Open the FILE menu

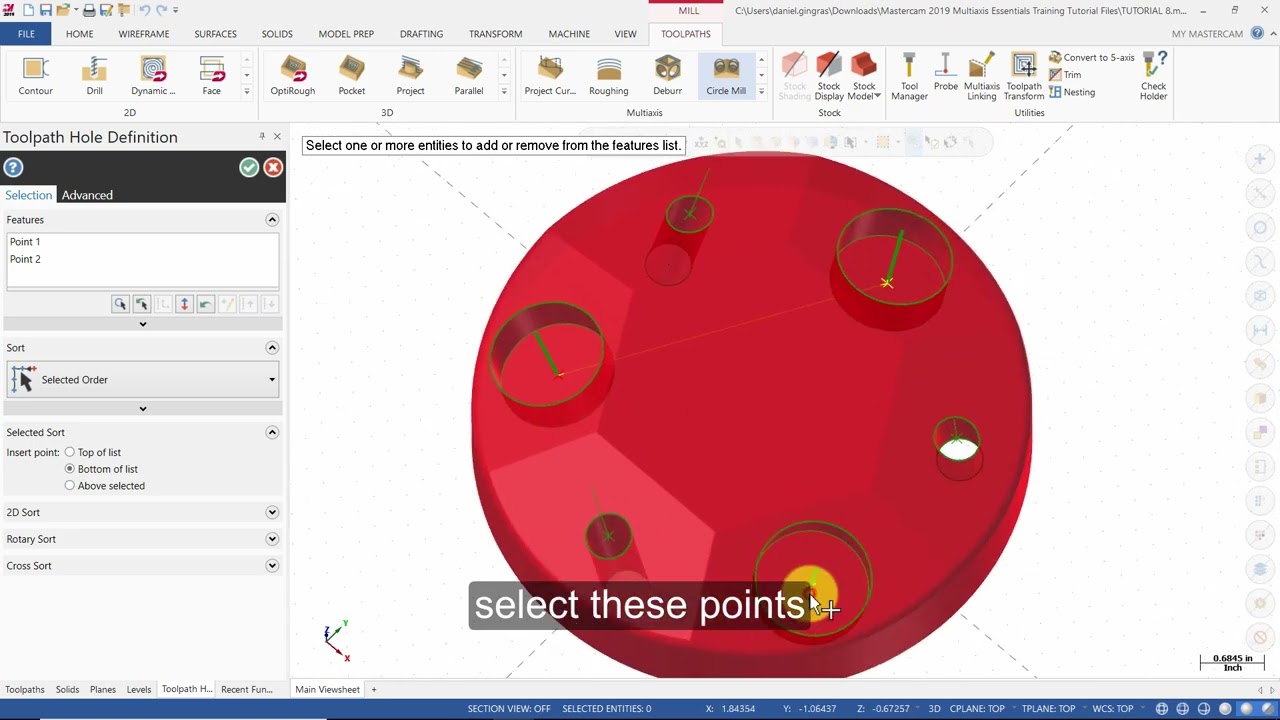click(x=26, y=34)
